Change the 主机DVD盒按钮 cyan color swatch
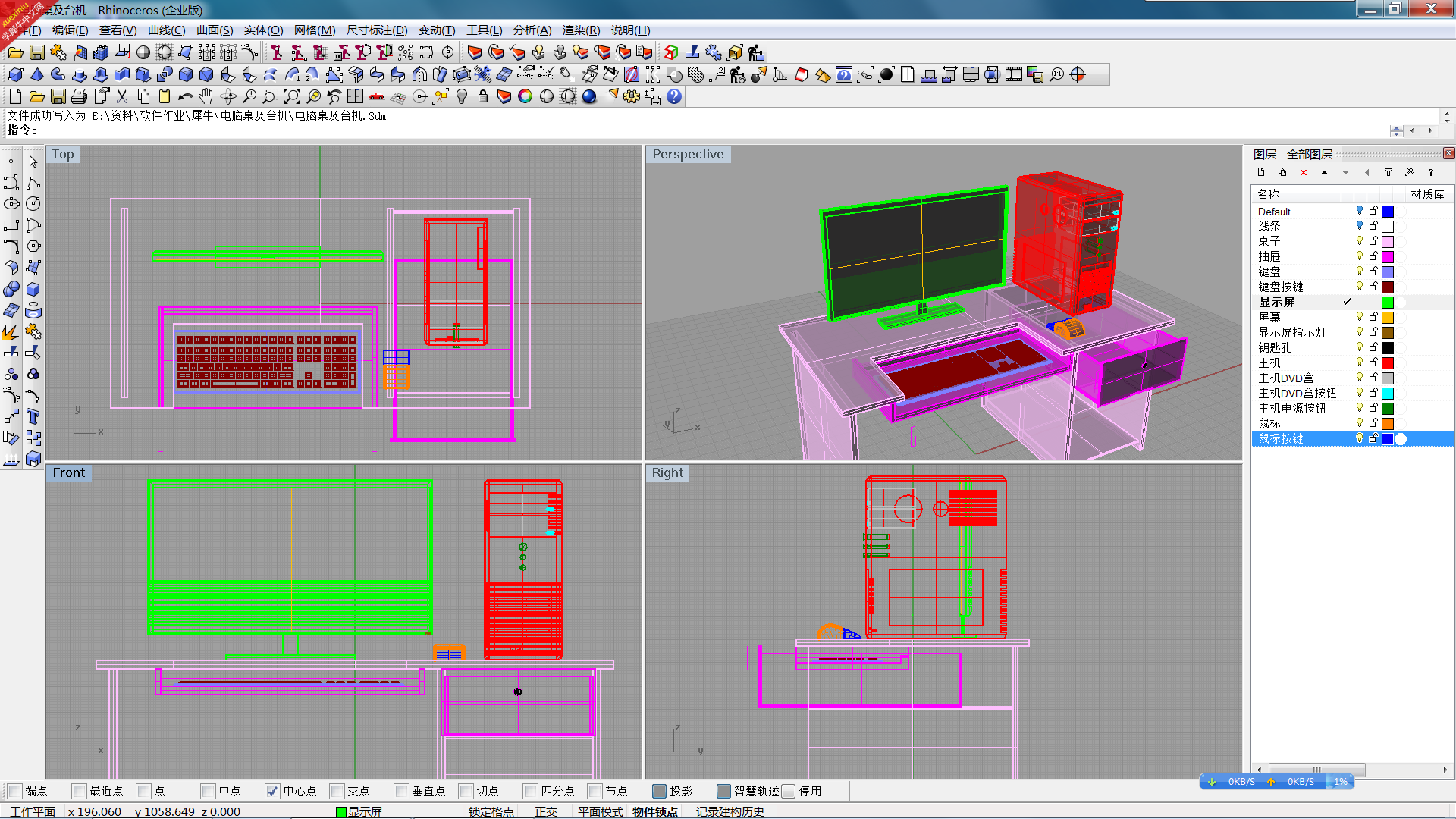This screenshot has height=819, width=1456. (1388, 393)
